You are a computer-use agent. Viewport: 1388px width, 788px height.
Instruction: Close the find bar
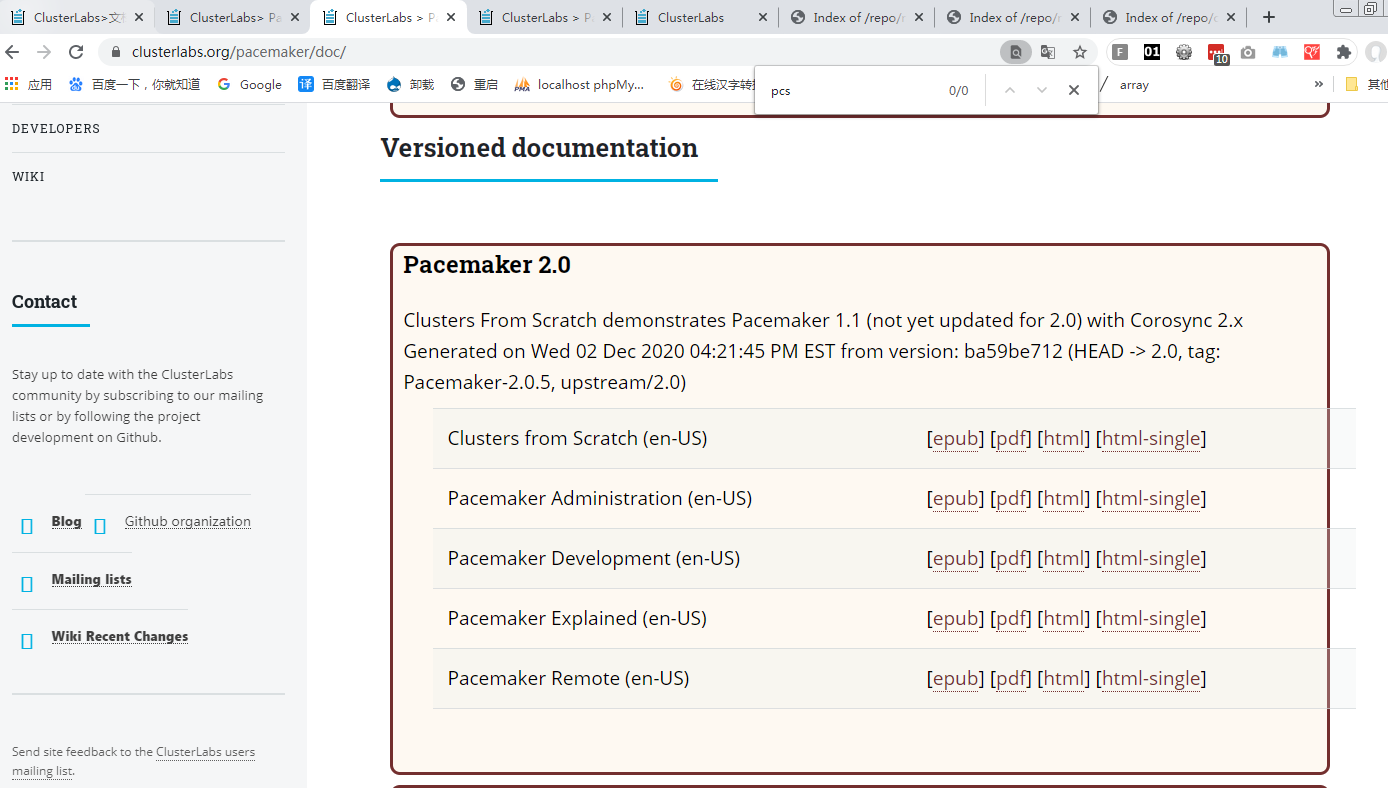click(1074, 90)
